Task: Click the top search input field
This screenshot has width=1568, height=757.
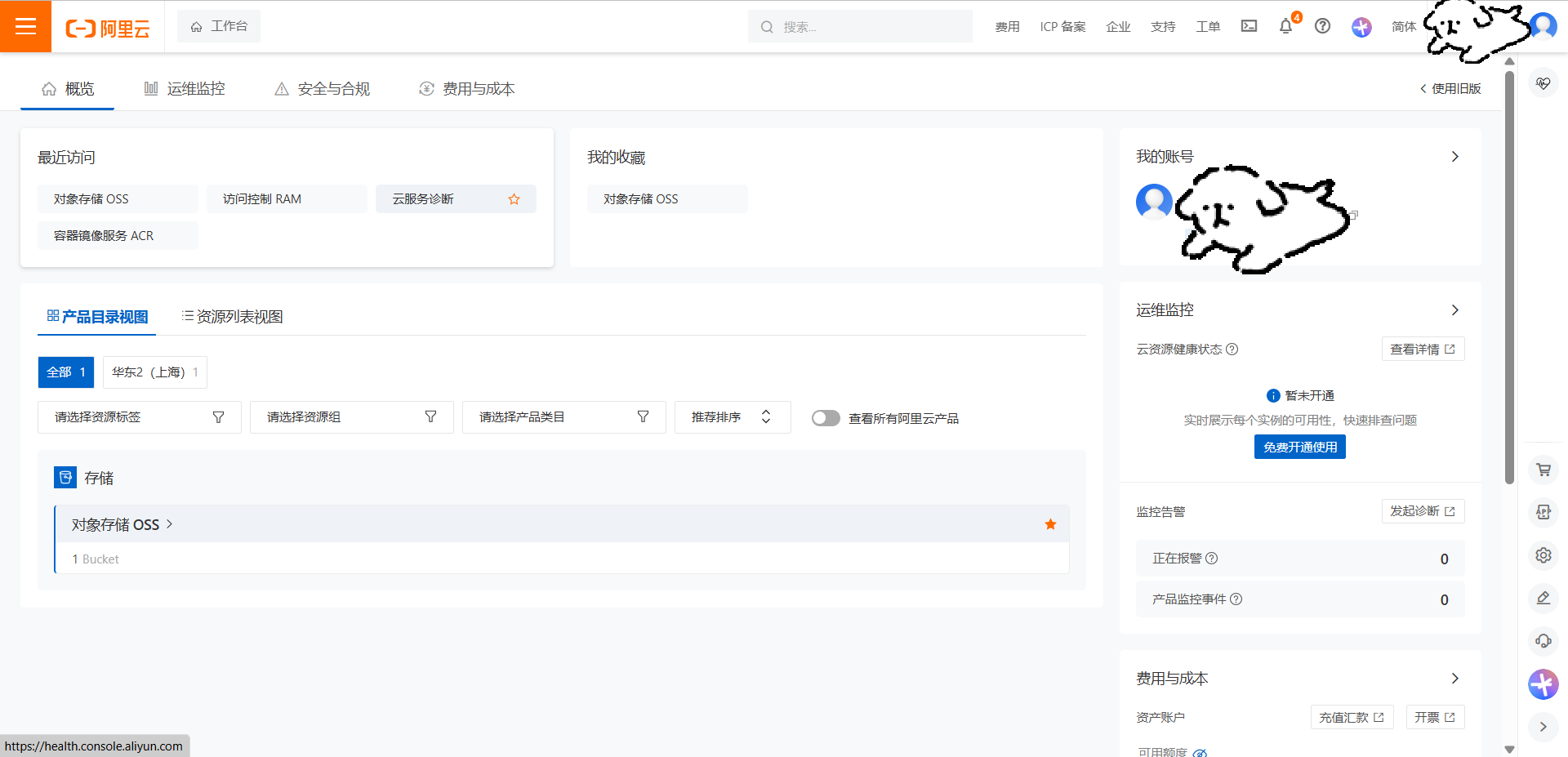Action: (x=860, y=26)
